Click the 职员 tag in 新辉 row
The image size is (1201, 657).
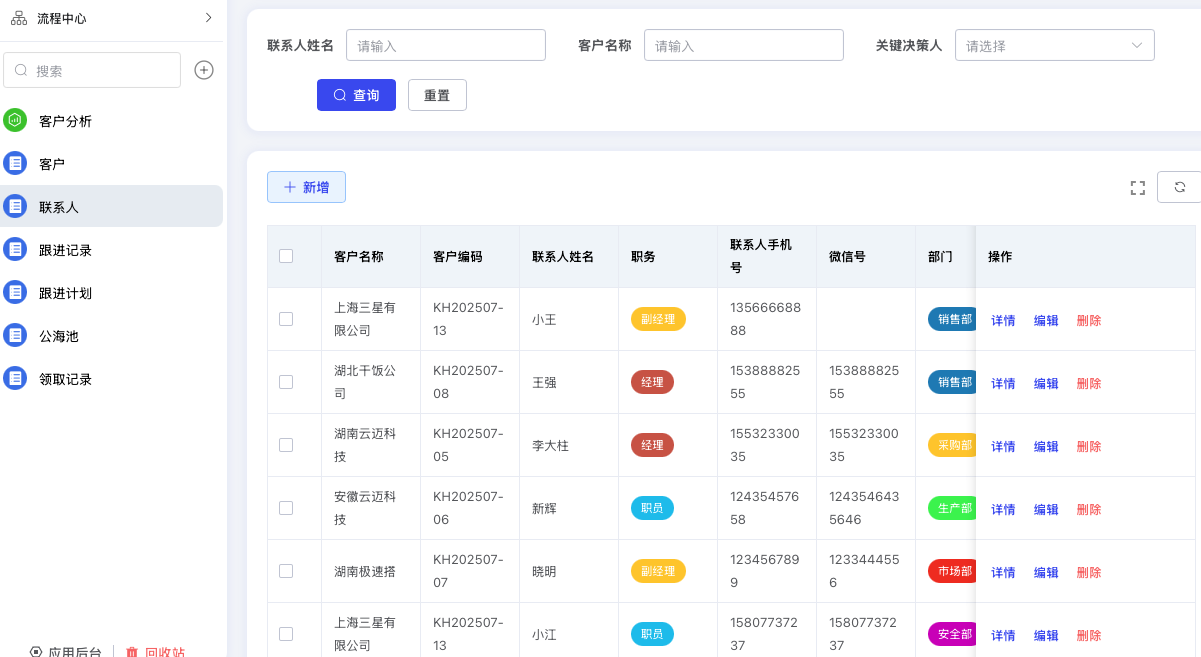652,508
